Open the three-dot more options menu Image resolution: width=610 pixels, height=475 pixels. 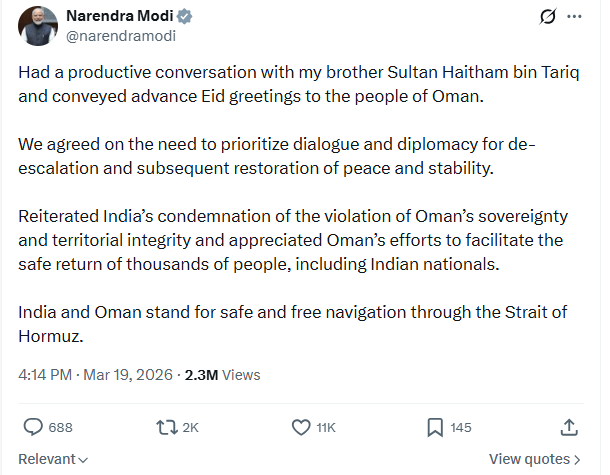(x=574, y=17)
